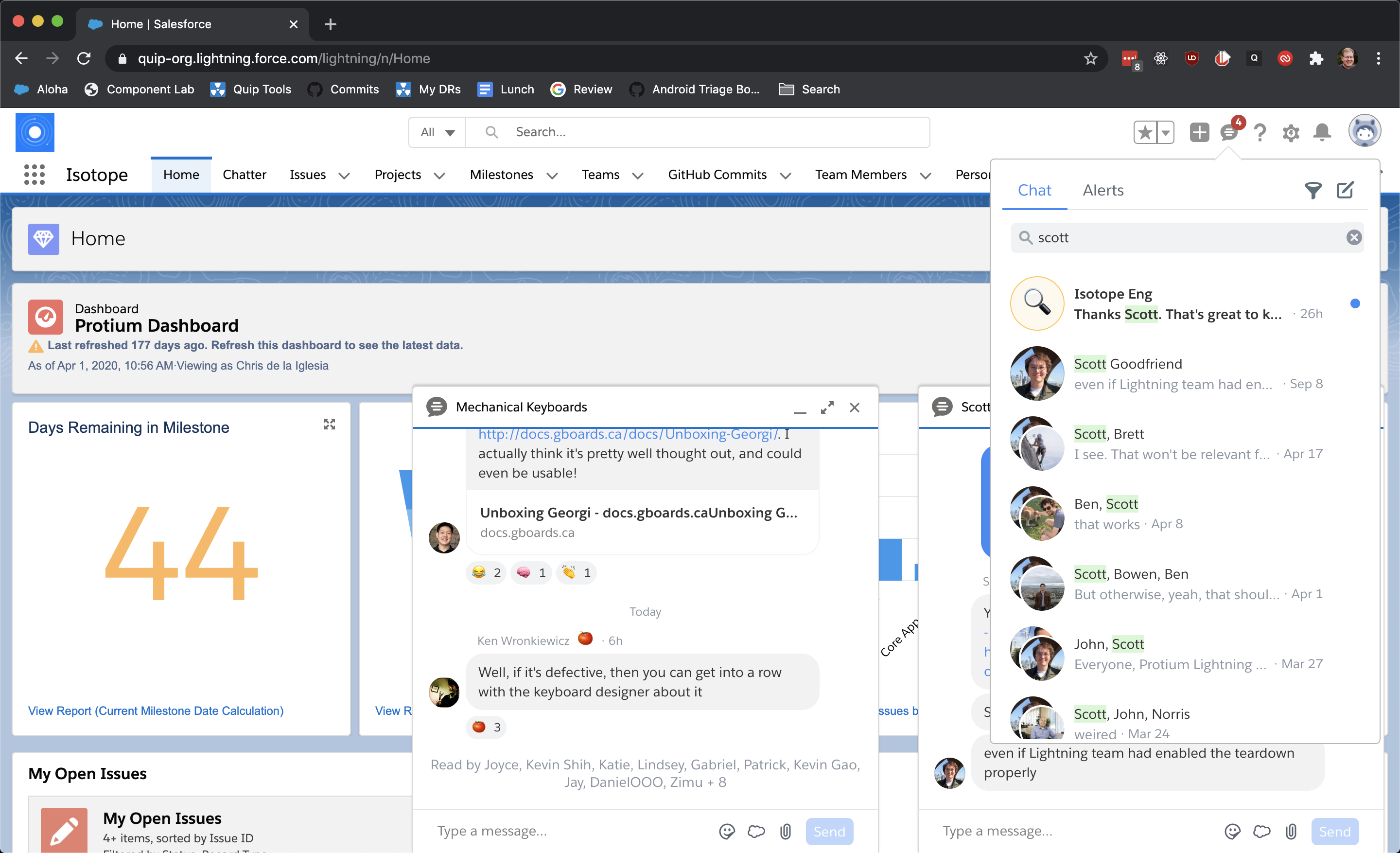Send the Mechanical Keyboards message
This screenshot has height=853, width=1400.
[x=829, y=832]
